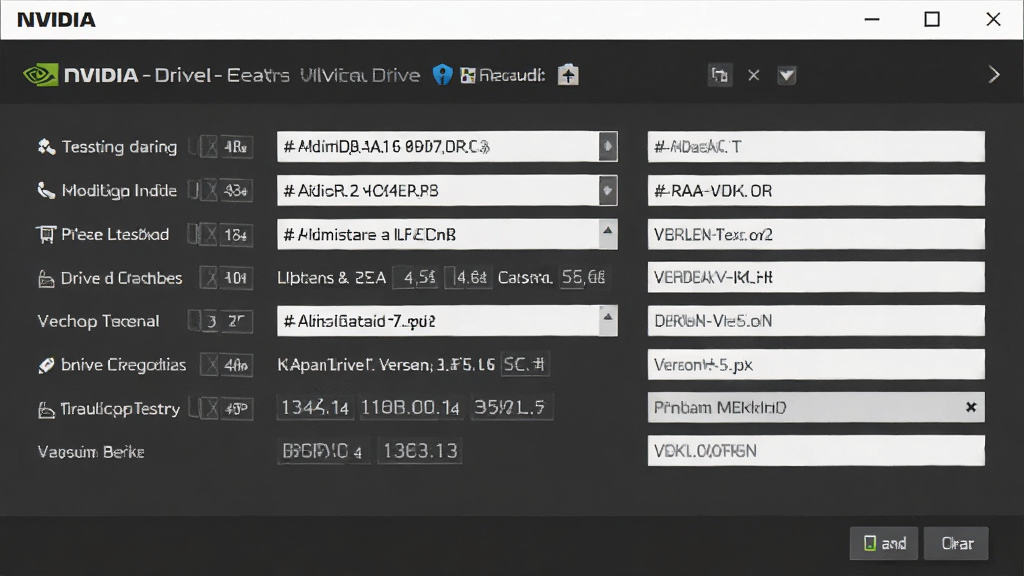Click the SC.# box after Versen text
Screen dimensions: 1024x576
(524, 364)
